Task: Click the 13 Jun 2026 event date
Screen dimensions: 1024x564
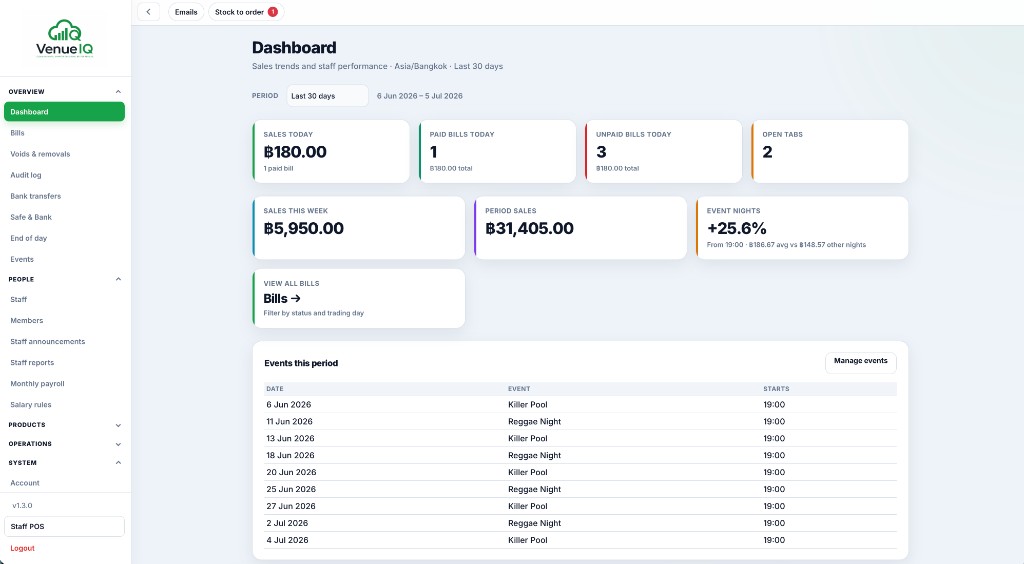Action: point(290,439)
